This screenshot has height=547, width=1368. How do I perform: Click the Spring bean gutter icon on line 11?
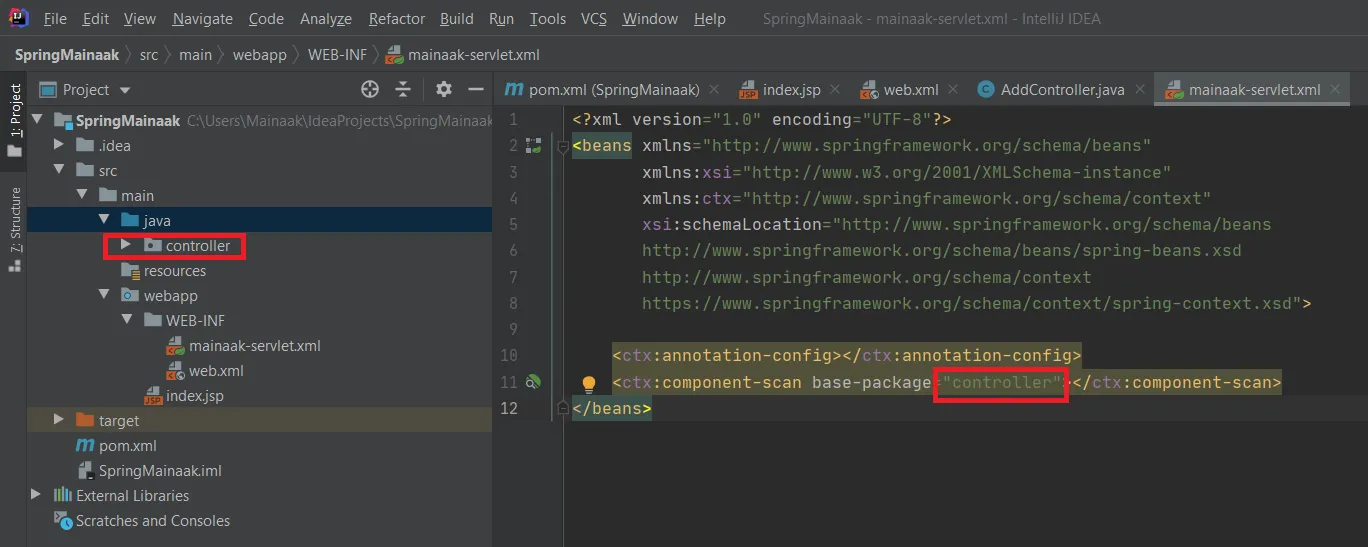(x=534, y=382)
